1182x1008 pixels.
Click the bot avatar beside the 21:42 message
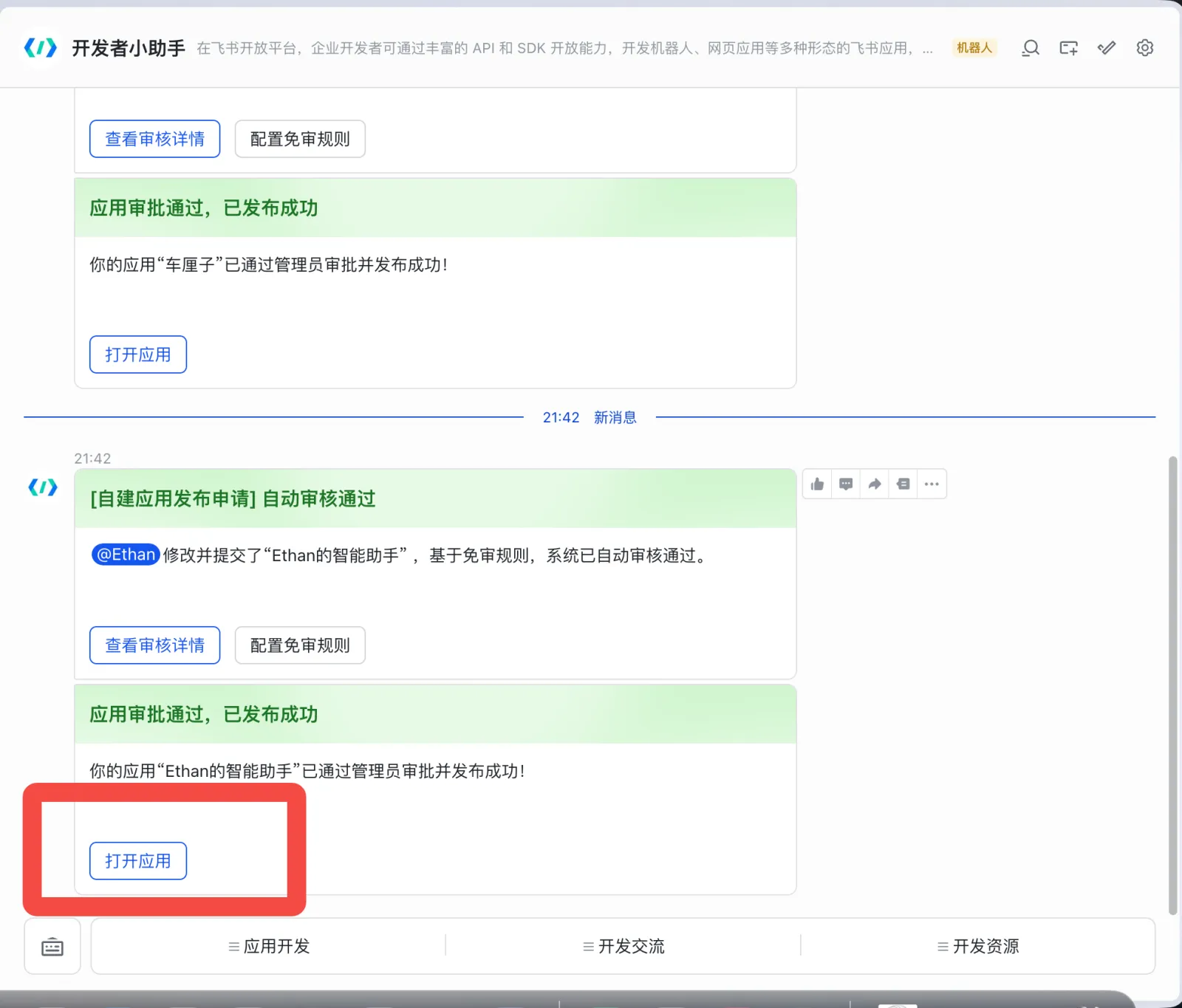coord(43,487)
